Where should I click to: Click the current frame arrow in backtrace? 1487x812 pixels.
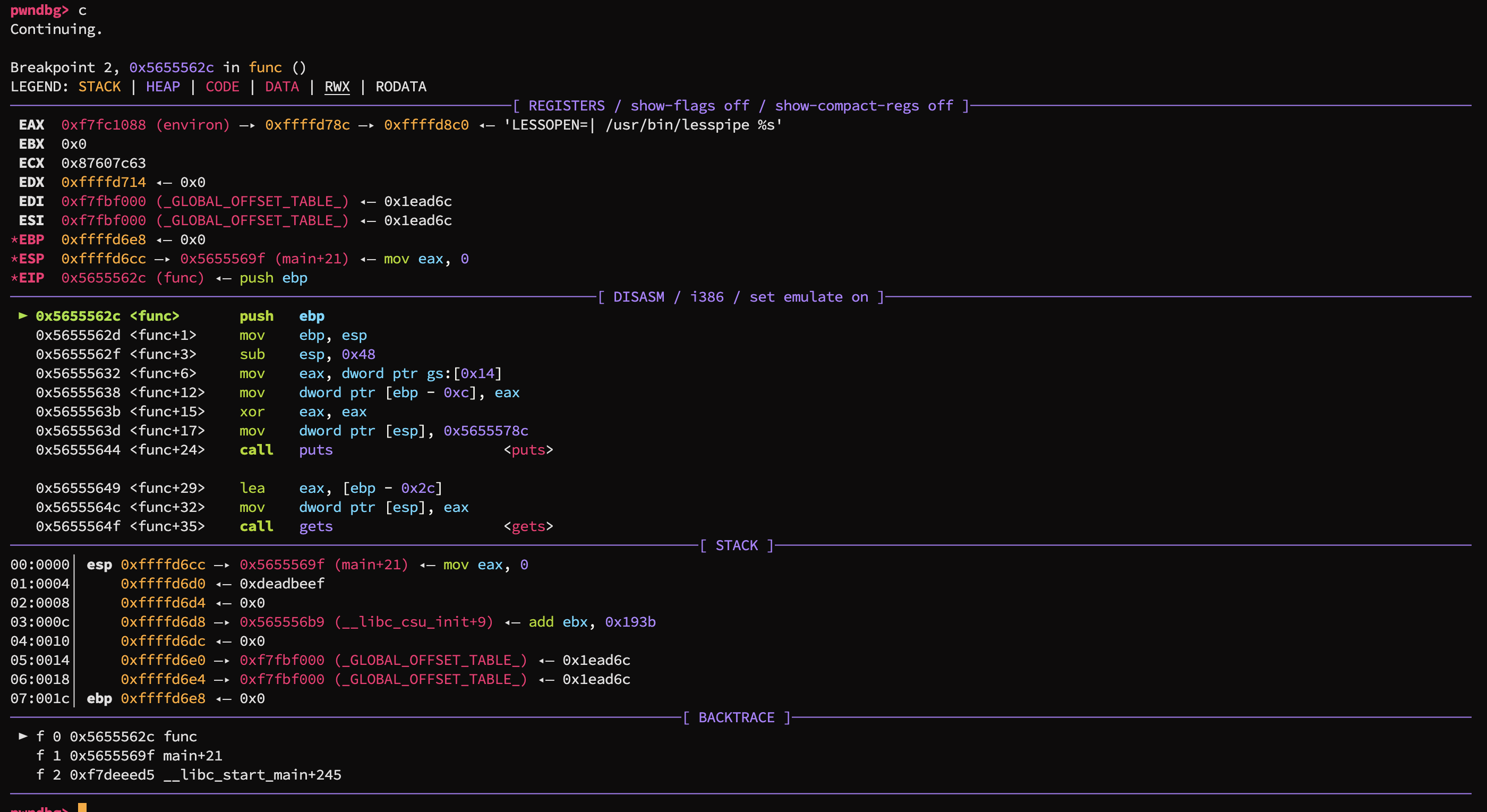point(23,736)
